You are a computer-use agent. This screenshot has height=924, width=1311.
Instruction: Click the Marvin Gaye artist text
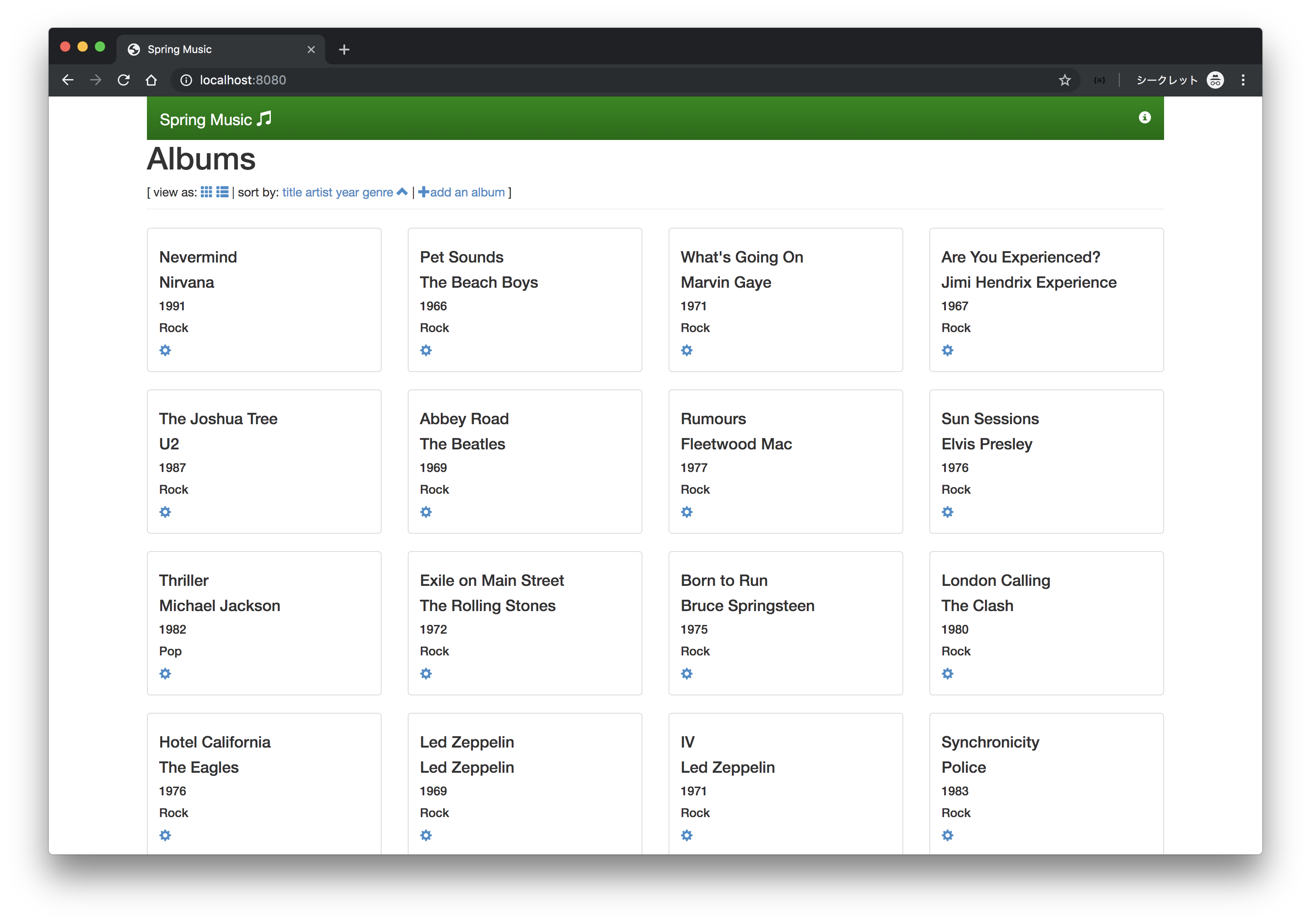pyautogui.click(x=726, y=282)
